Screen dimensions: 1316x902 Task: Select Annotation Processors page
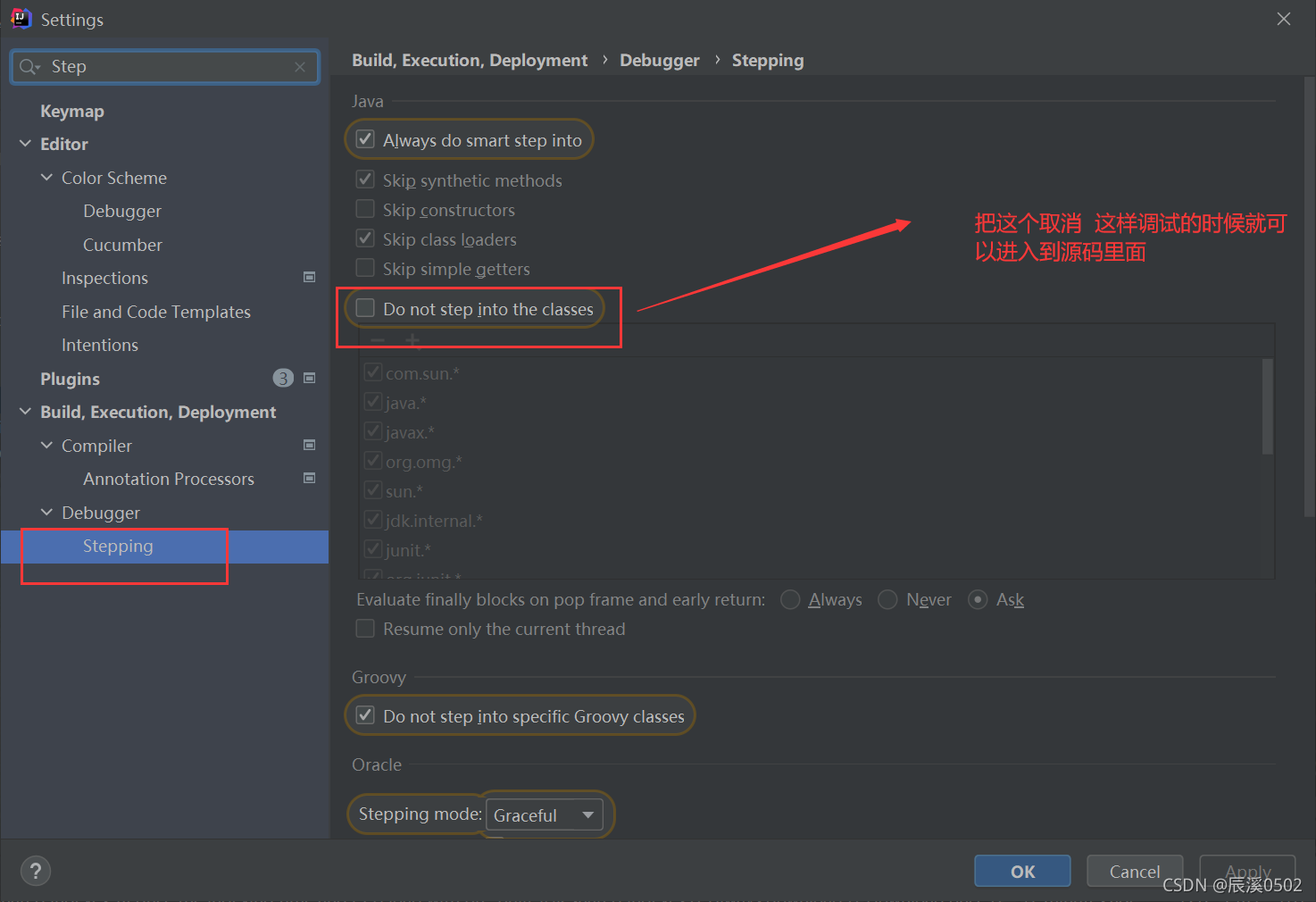[x=169, y=479]
